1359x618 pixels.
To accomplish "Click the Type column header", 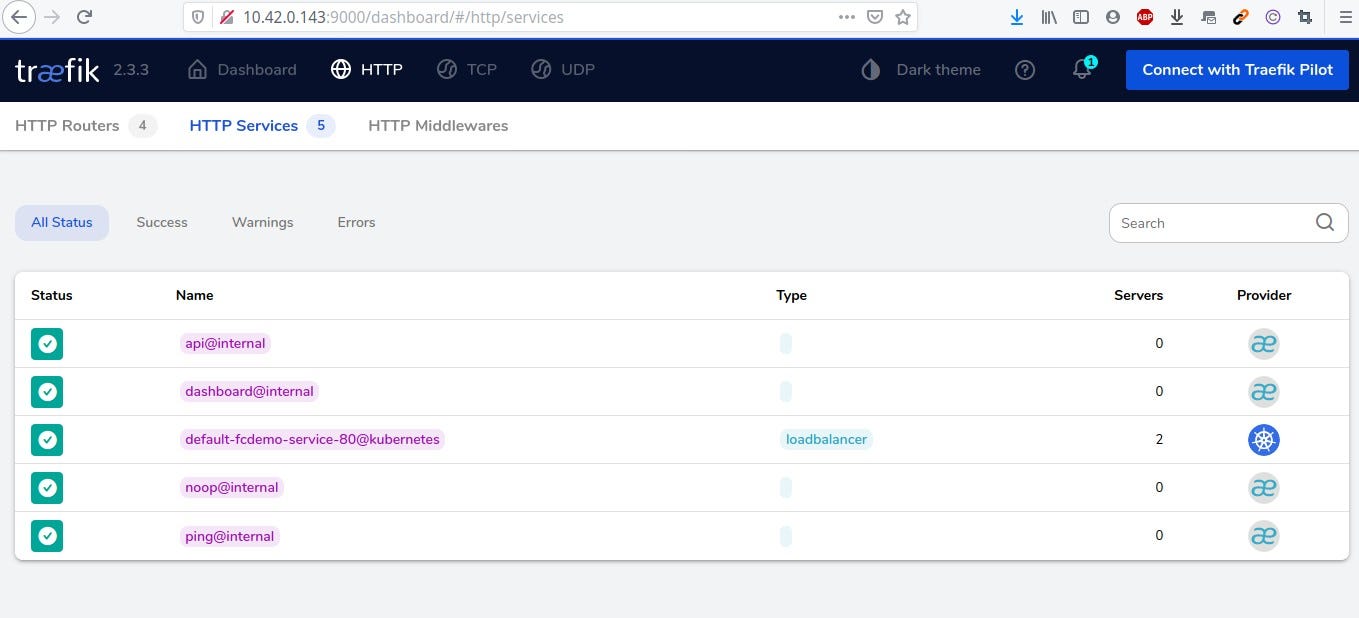I will click(791, 296).
